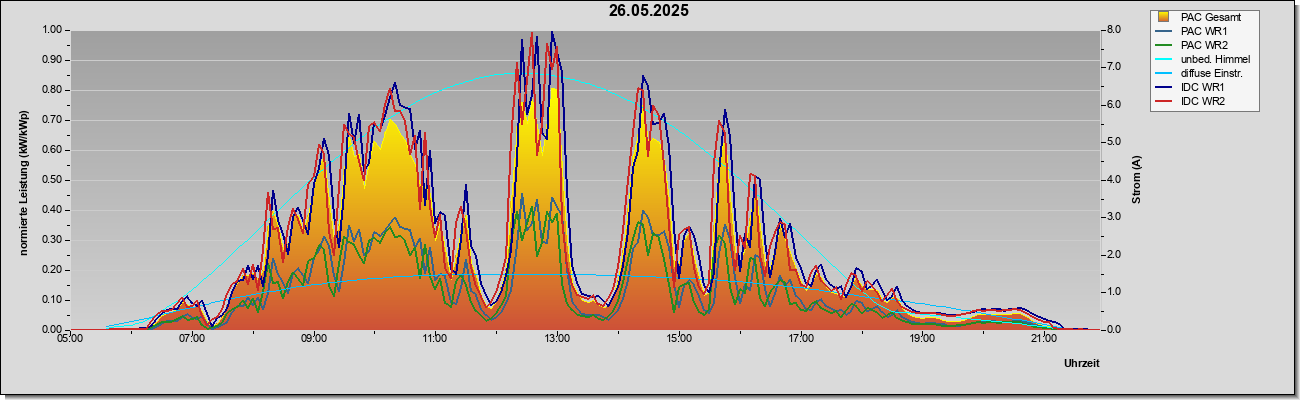Click the chart title 26.05.2025
This screenshot has height=400, width=1300.
click(x=649, y=11)
